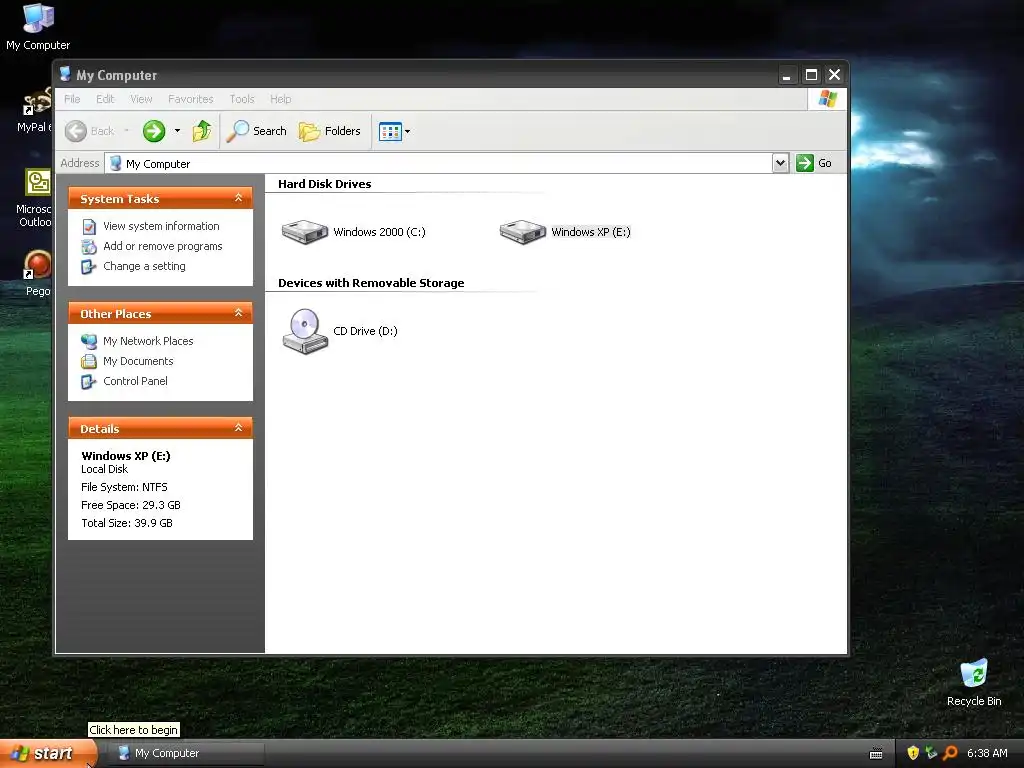Select the Windows 2000 (C:) drive icon
This screenshot has height=768, width=1024.
pos(304,232)
